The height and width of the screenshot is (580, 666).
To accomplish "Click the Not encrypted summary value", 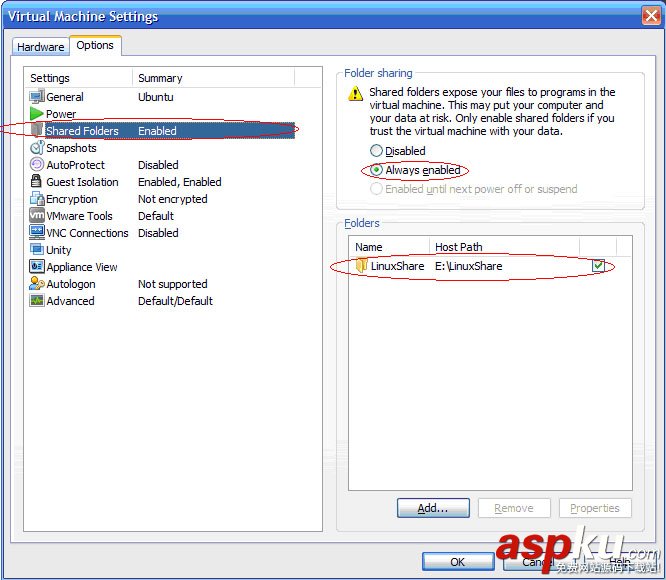I will 173,199.
